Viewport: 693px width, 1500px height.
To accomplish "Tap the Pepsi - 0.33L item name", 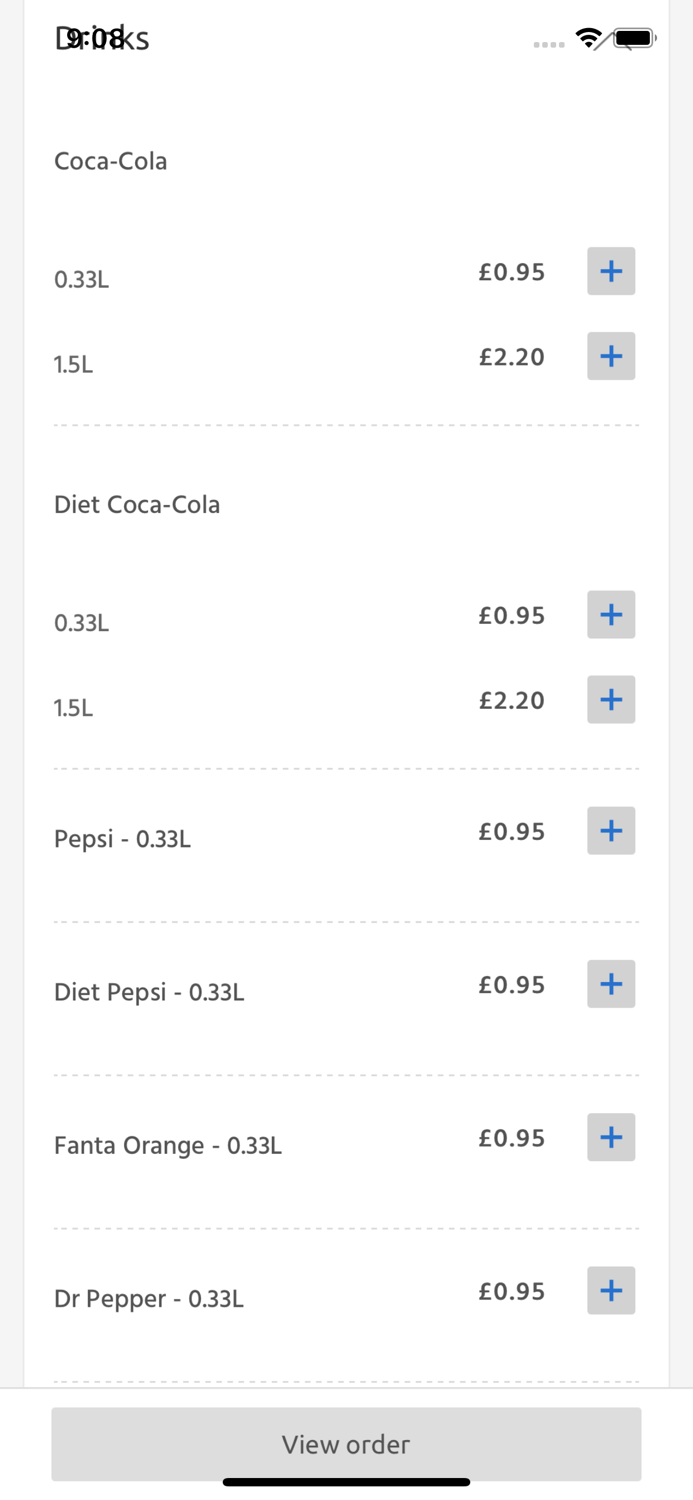I will pos(122,838).
